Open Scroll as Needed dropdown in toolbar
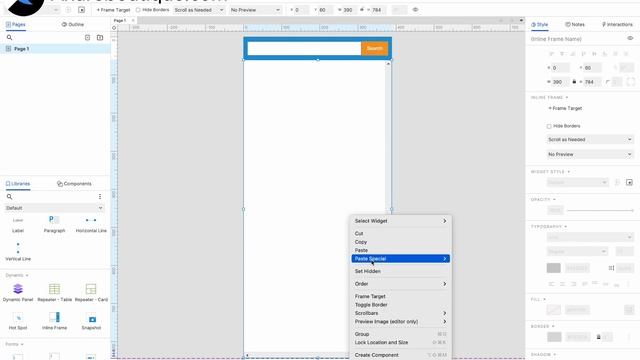640x360 pixels. [199, 10]
